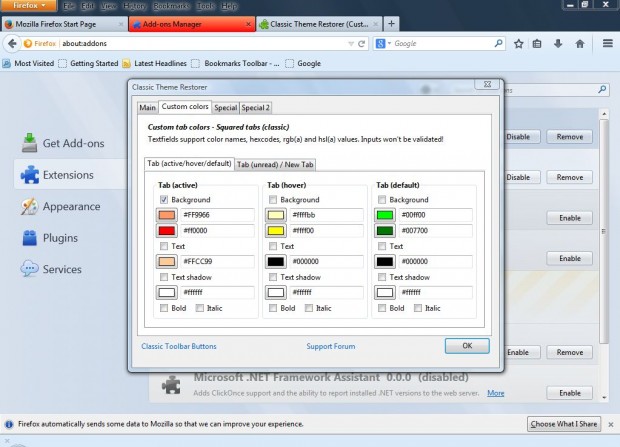The height and width of the screenshot is (447, 620).
Task: Click Choose What I Share button
Action: tap(564, 424)
